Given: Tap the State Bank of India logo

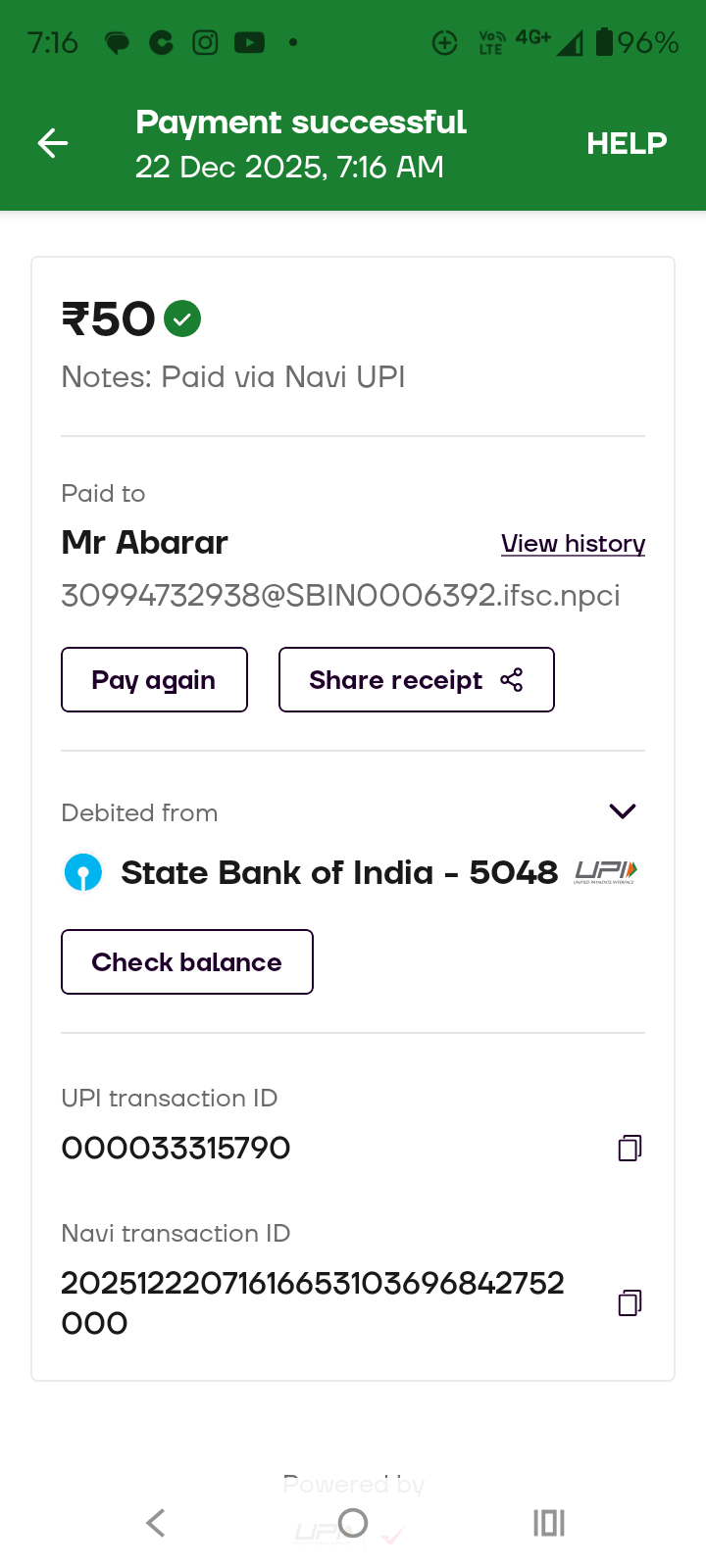Looking at the screenshot, I should pyautogui.click(x=83, y=872).
